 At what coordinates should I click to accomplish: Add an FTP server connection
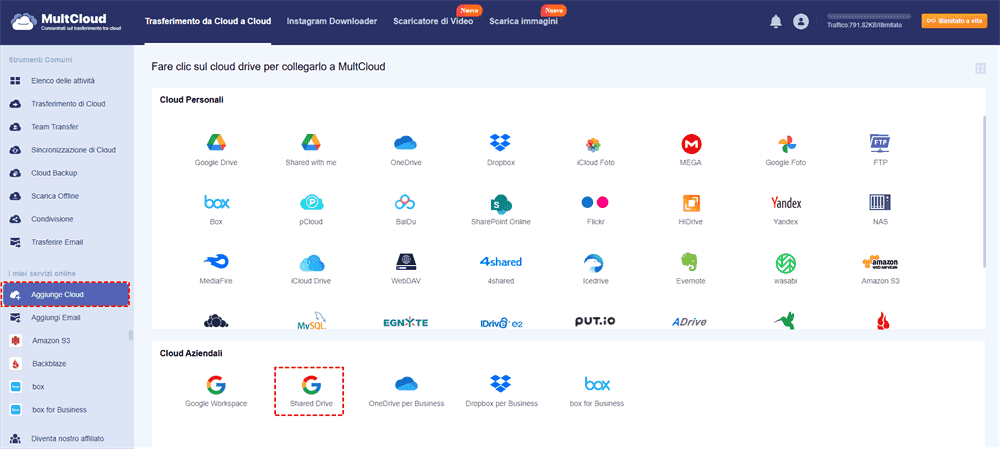pos(880,150)
